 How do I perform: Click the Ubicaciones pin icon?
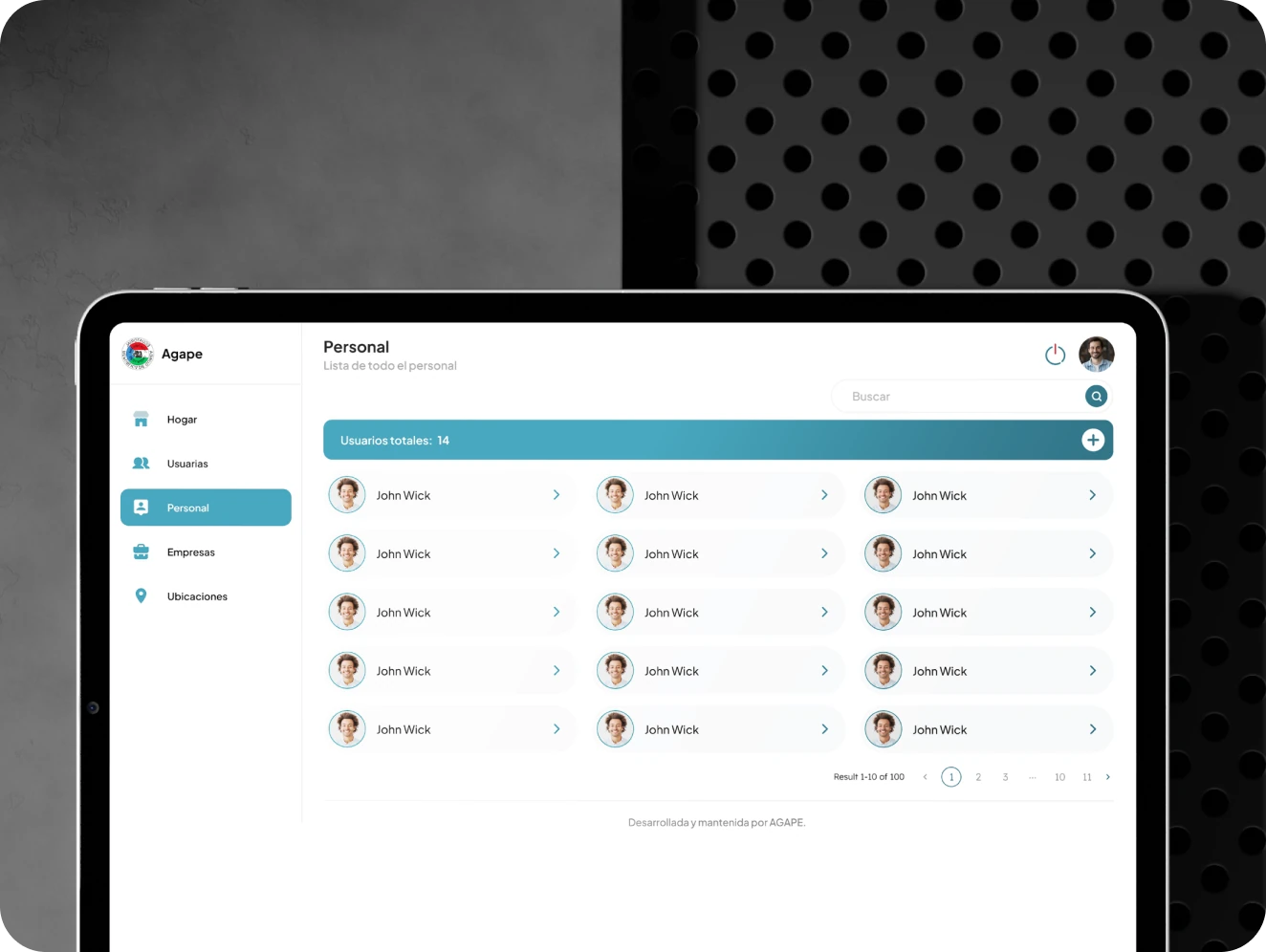coord(141,595)
